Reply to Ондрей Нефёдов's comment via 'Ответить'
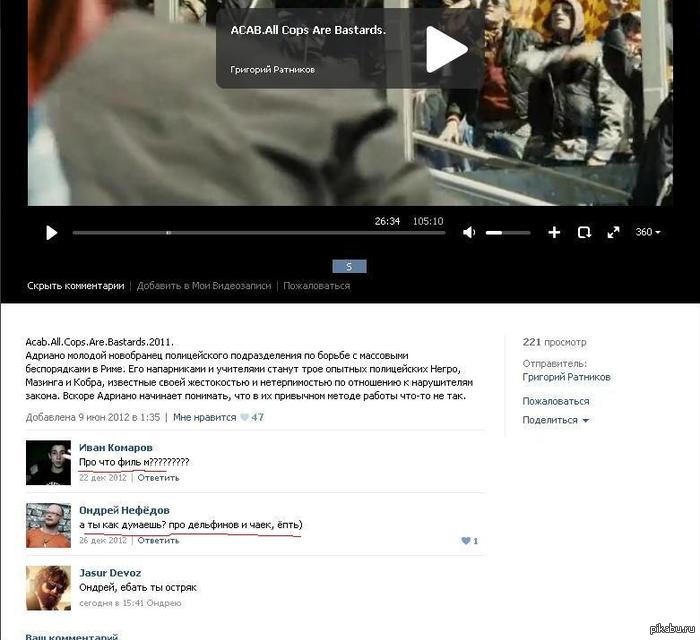This screenshot has height=640, width=700. (x=158, y=540)
